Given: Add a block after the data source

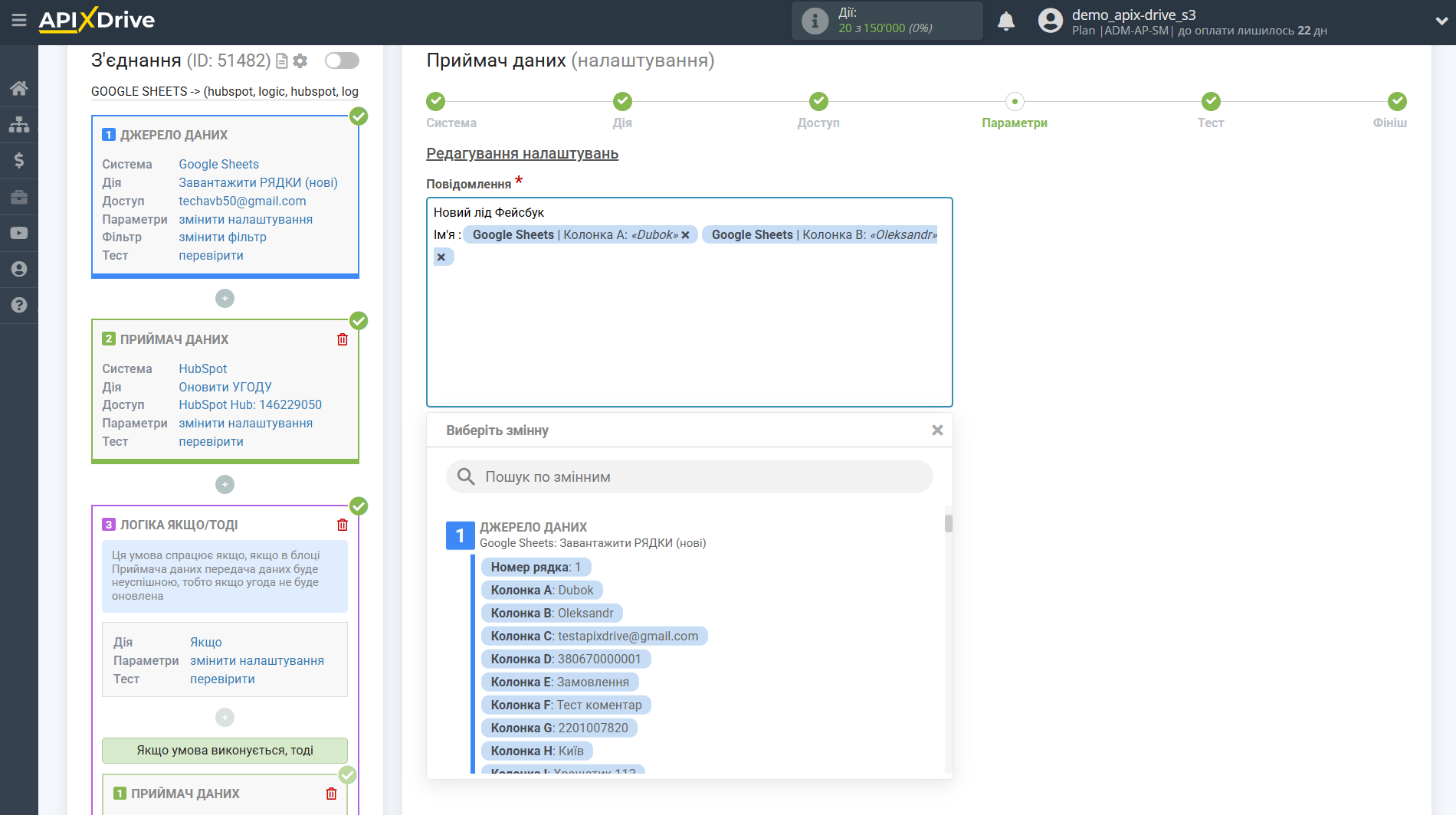Looking at the screenshot, I should pos(225,298).
